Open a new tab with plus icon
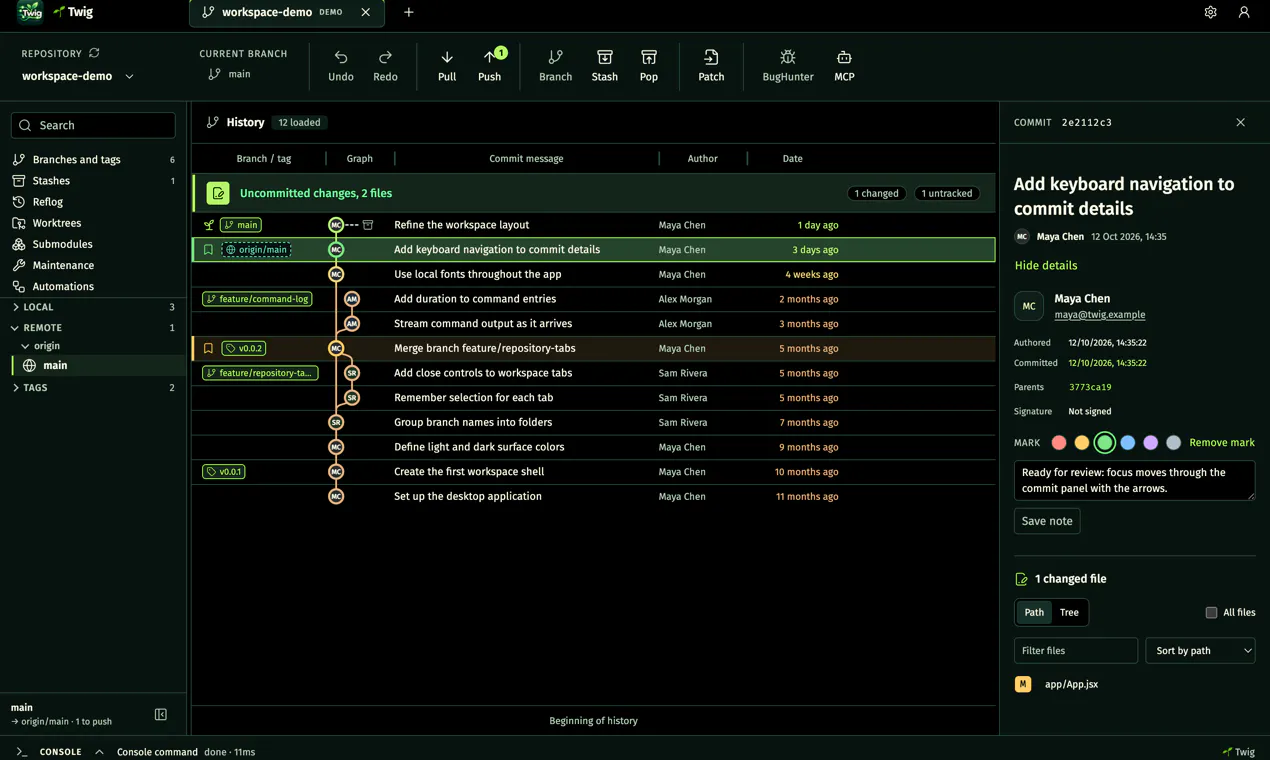1270x760 pixels. click(x=408, y=12)
